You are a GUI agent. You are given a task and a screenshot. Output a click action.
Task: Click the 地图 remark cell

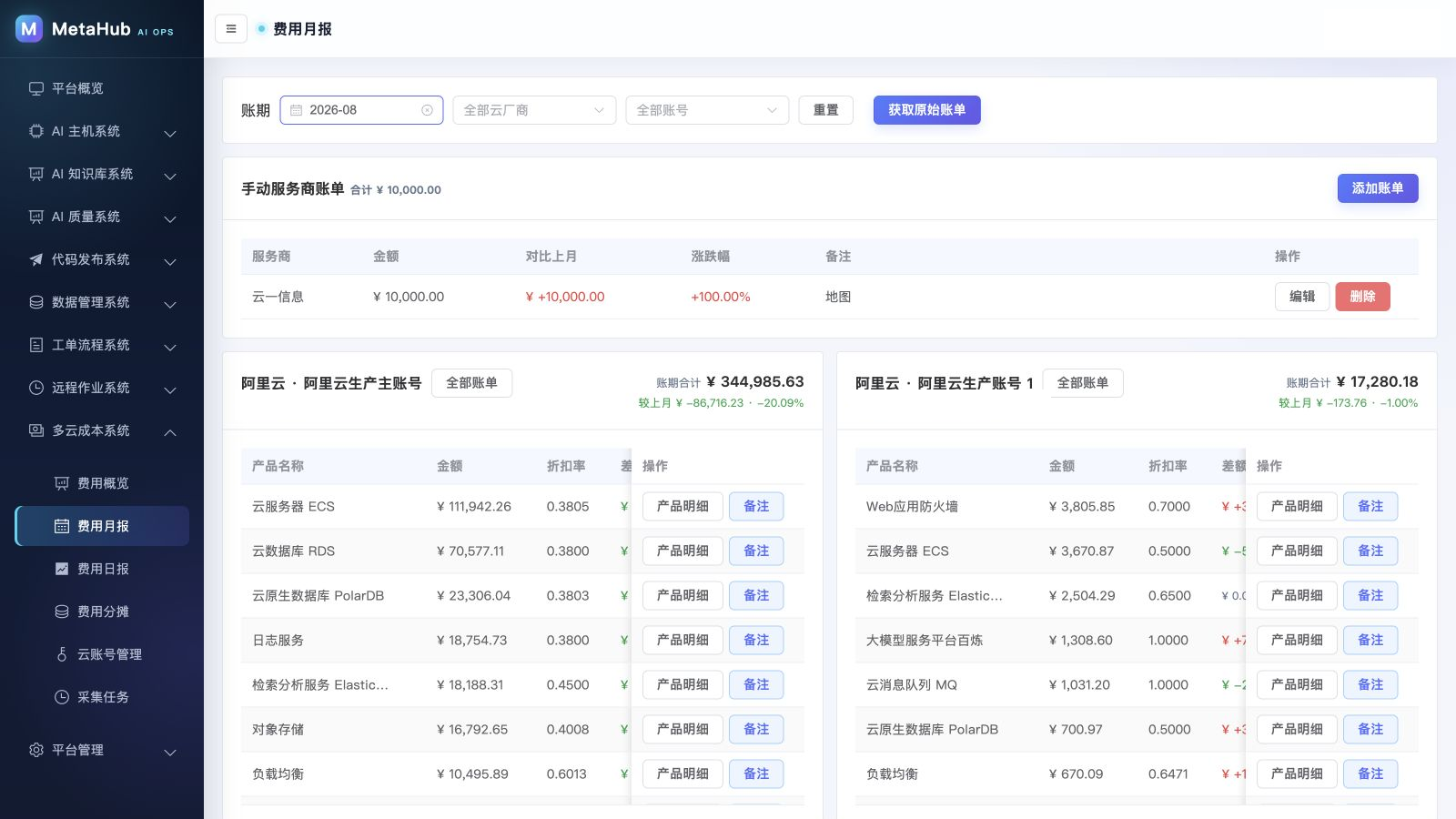click(x=838, y=297)
